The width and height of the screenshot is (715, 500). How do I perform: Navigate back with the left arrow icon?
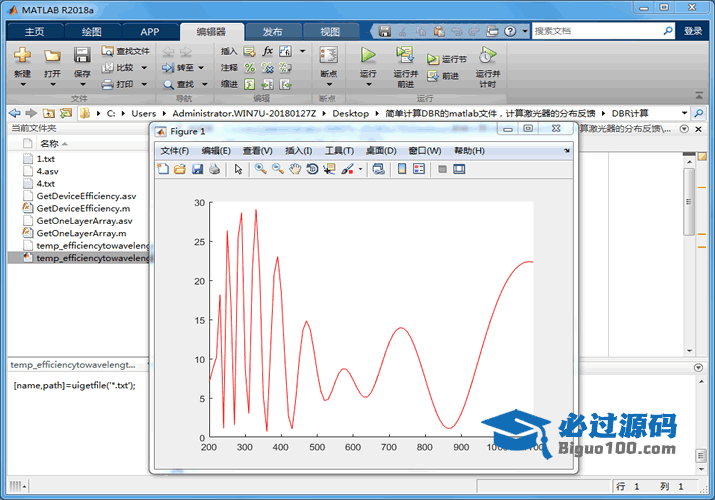15,113
